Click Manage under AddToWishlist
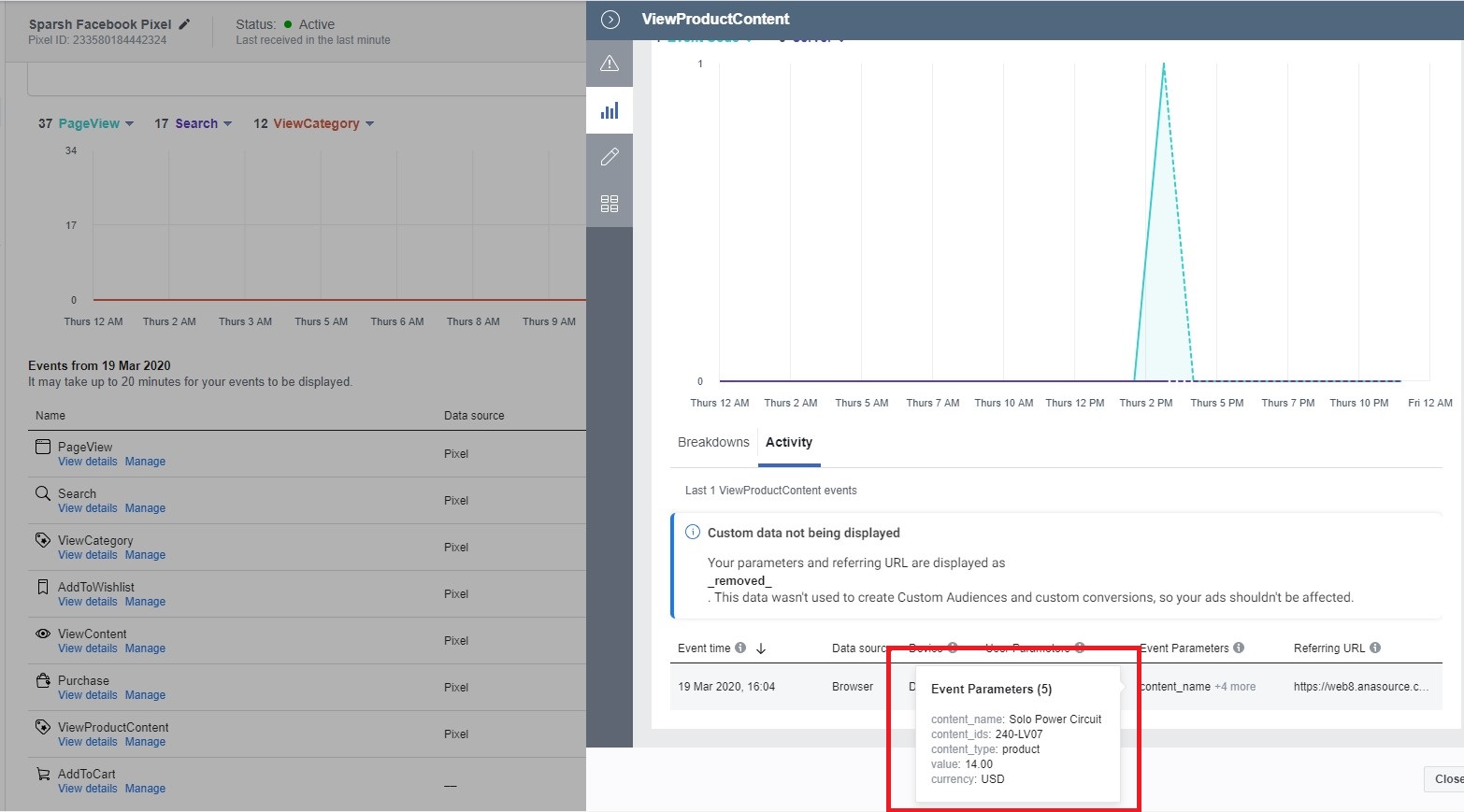Image resolution: width=1464 pixels, height=812 pixels. pos(145,602)
